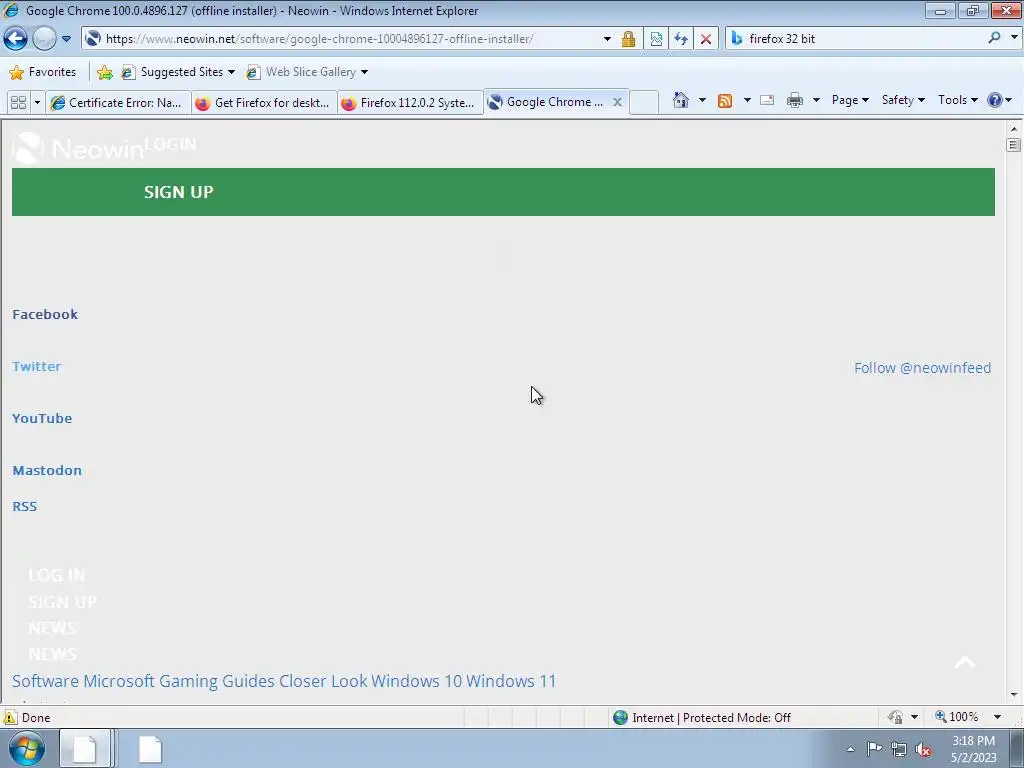
Task: Open Web Slice Gallery dropdown
Action: tap(307, 72)
